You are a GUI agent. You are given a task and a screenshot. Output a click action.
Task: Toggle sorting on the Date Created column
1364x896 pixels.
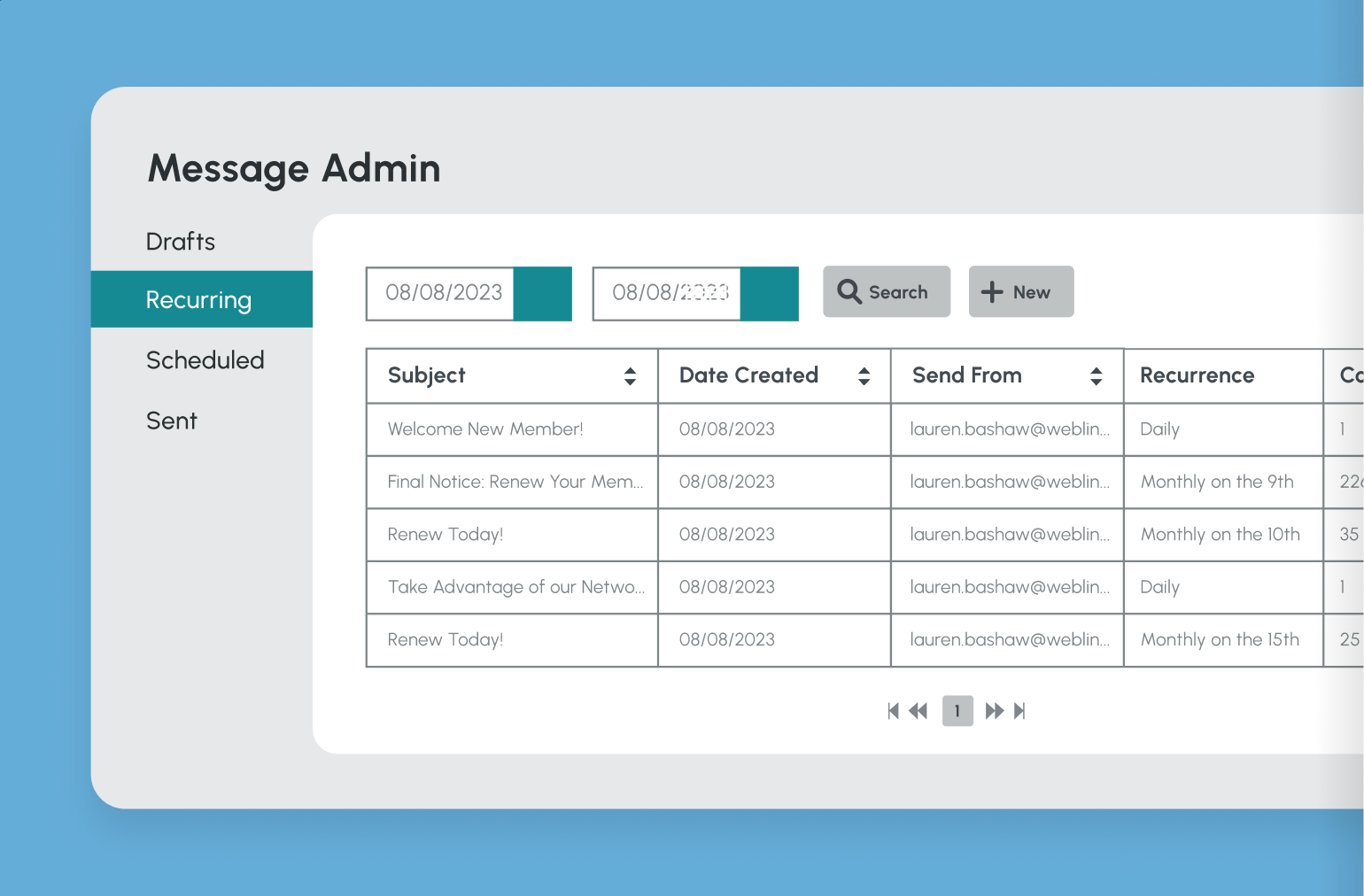click(864, 375)
